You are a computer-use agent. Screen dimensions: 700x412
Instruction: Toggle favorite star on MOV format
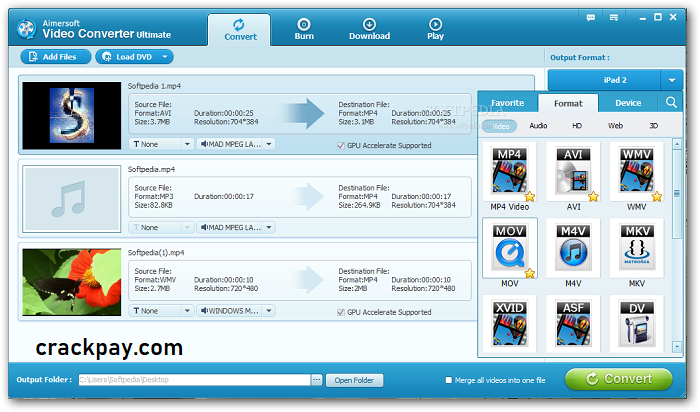(x=529, y=273)
